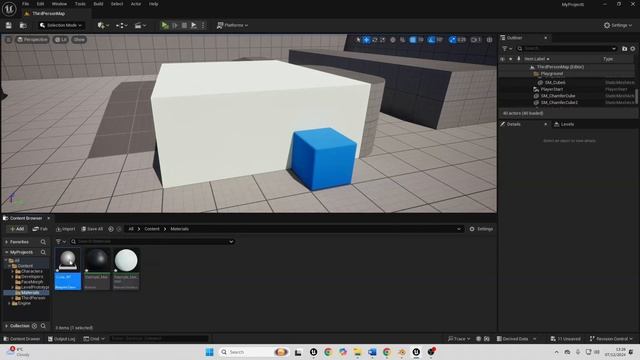
Task: Switch to the Levels tab
Action: coord(564,124)
